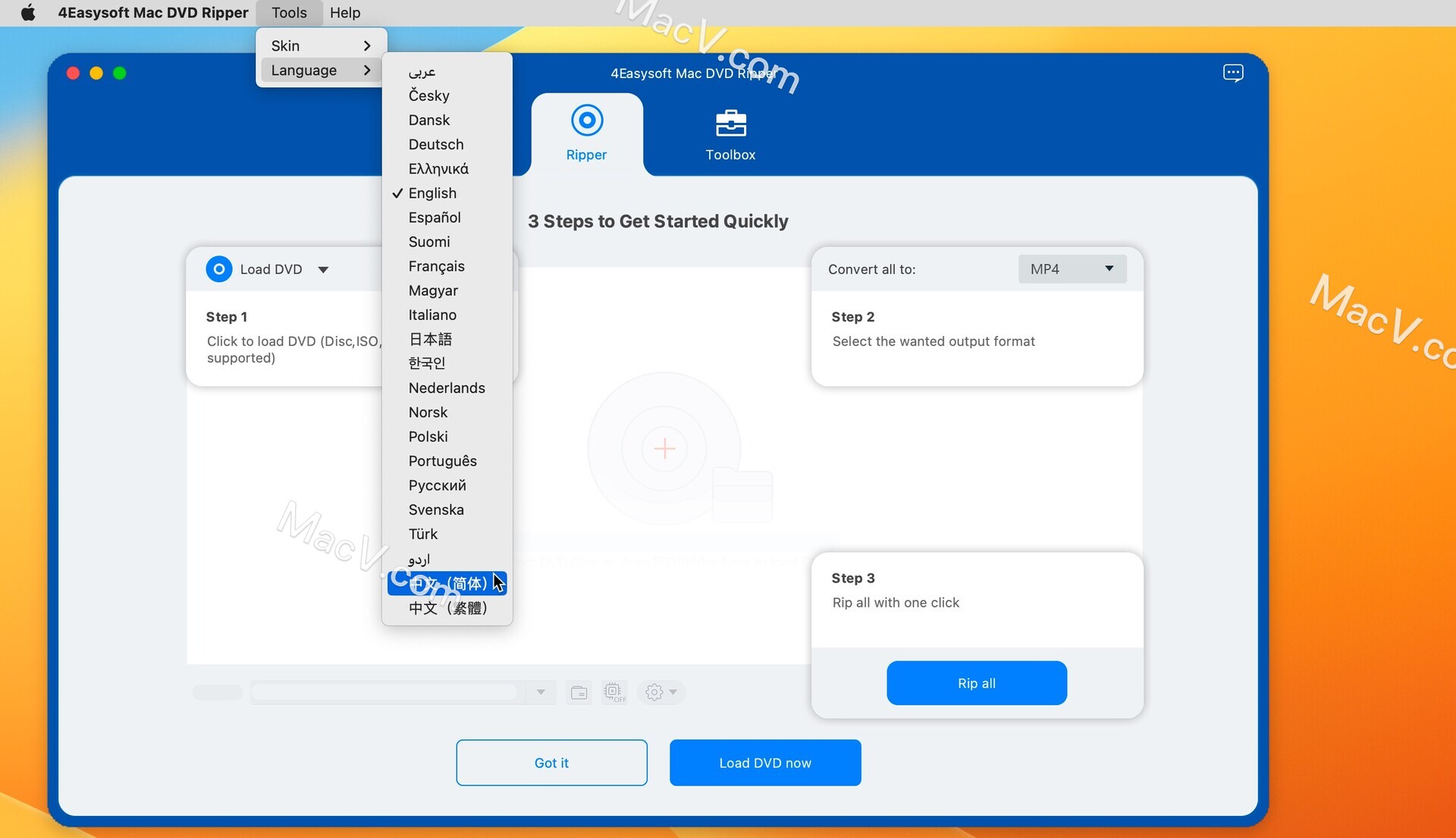Screen dimensions: 1456x838
Task: Choose Italiano from language list
Action: 447,315
